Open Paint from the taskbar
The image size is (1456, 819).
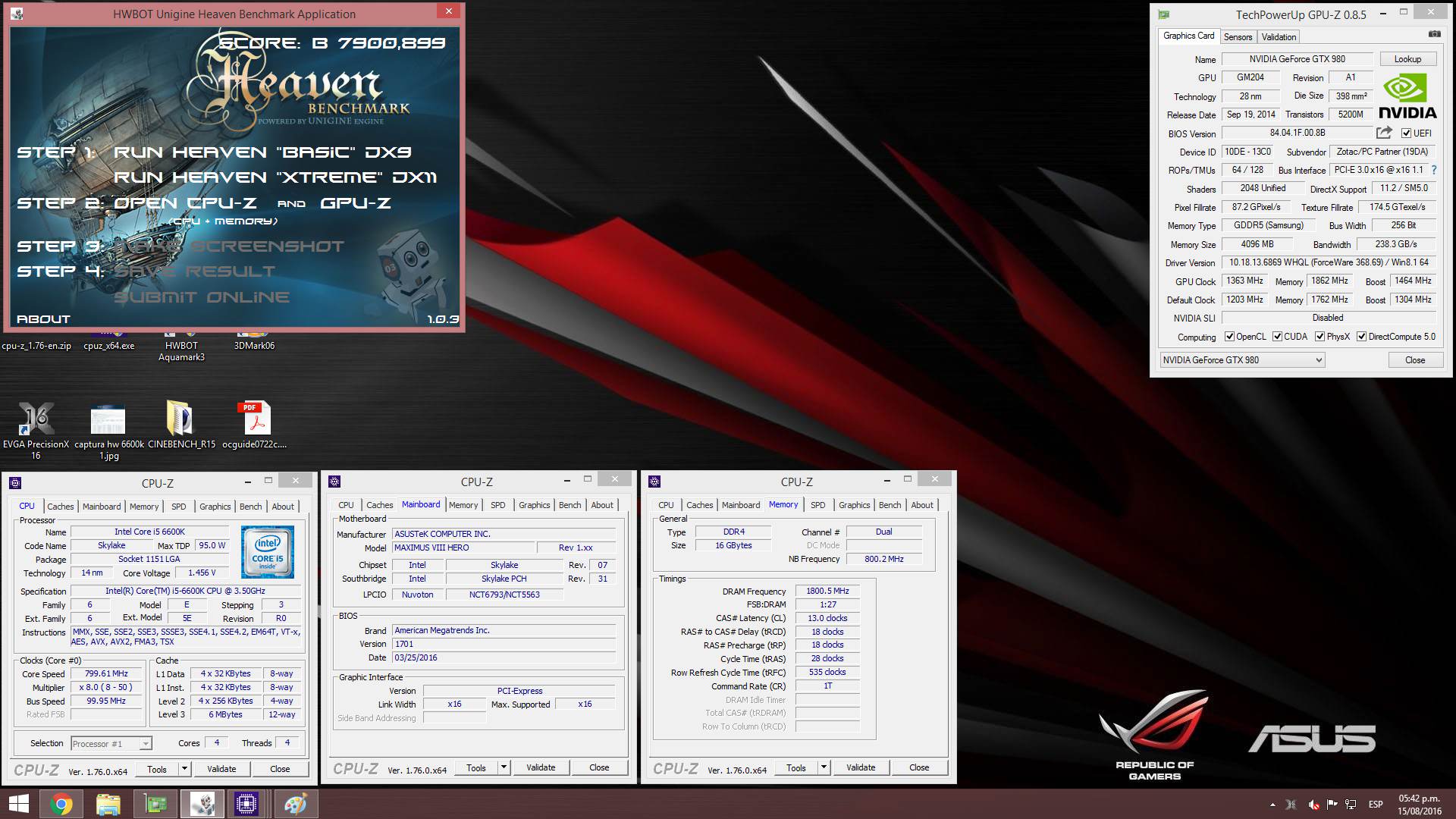point(295,804)
